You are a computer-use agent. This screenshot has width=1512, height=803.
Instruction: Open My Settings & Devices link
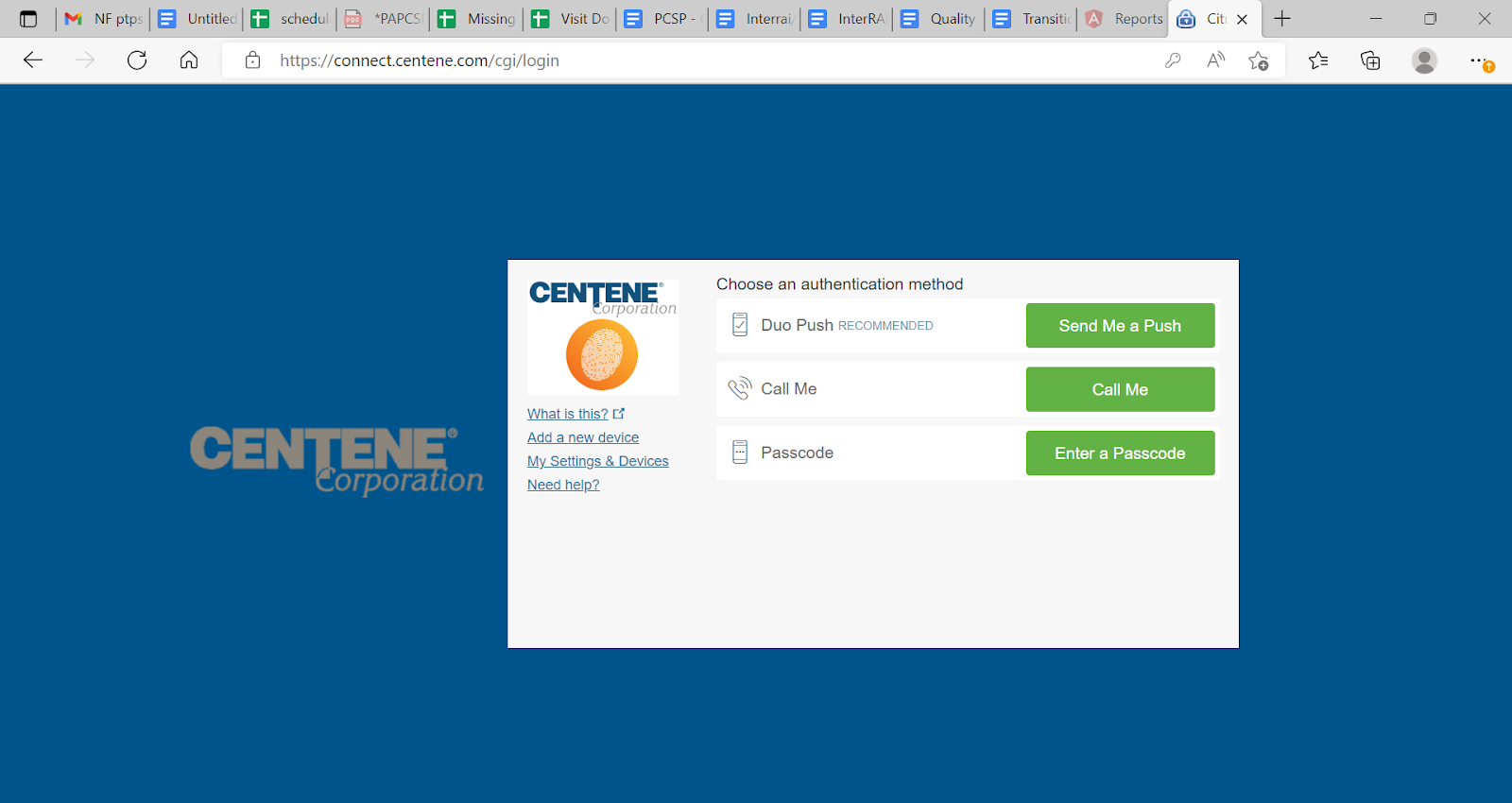(598, 461)
